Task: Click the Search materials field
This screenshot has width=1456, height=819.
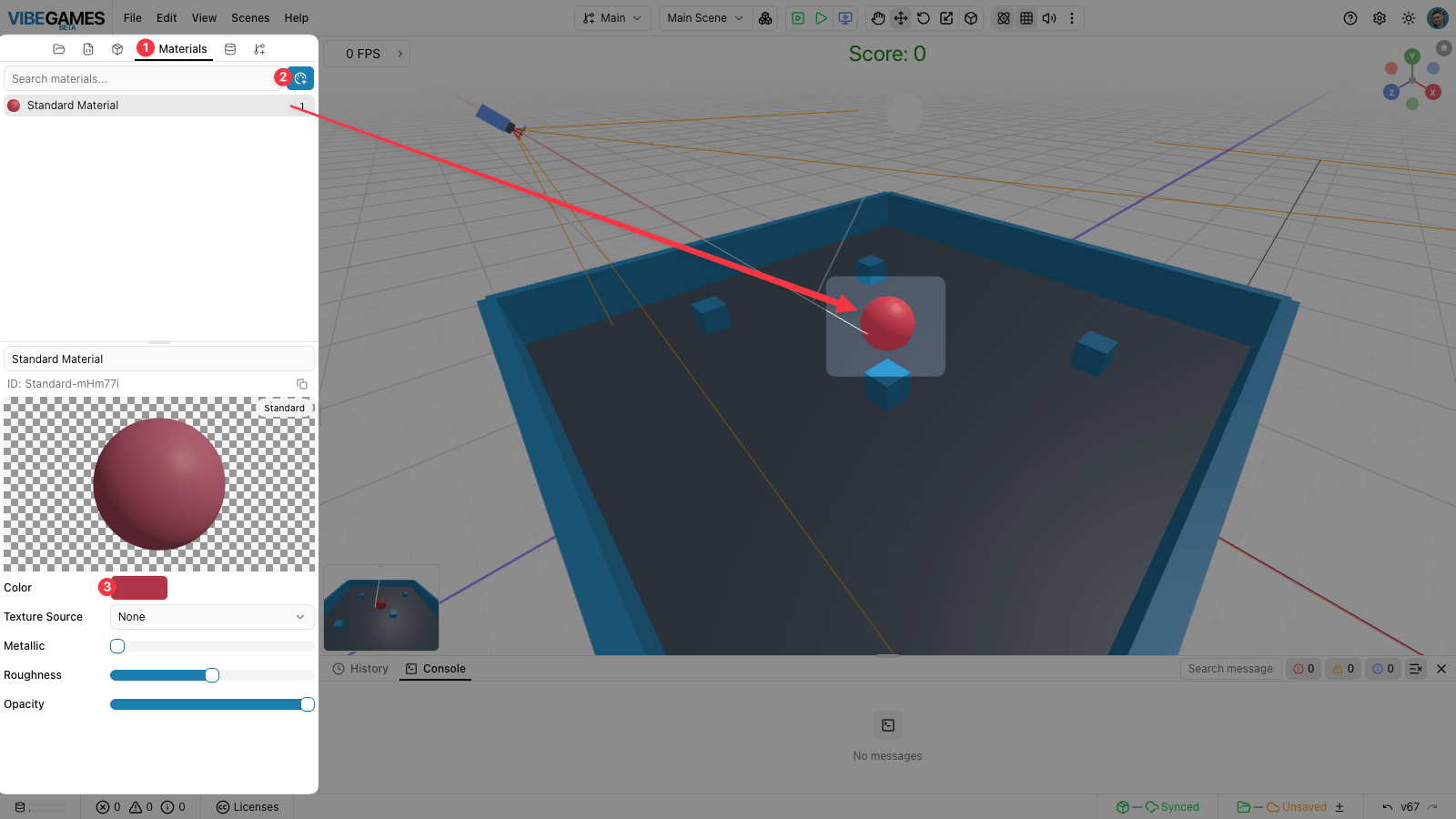Action: (144, 79)
